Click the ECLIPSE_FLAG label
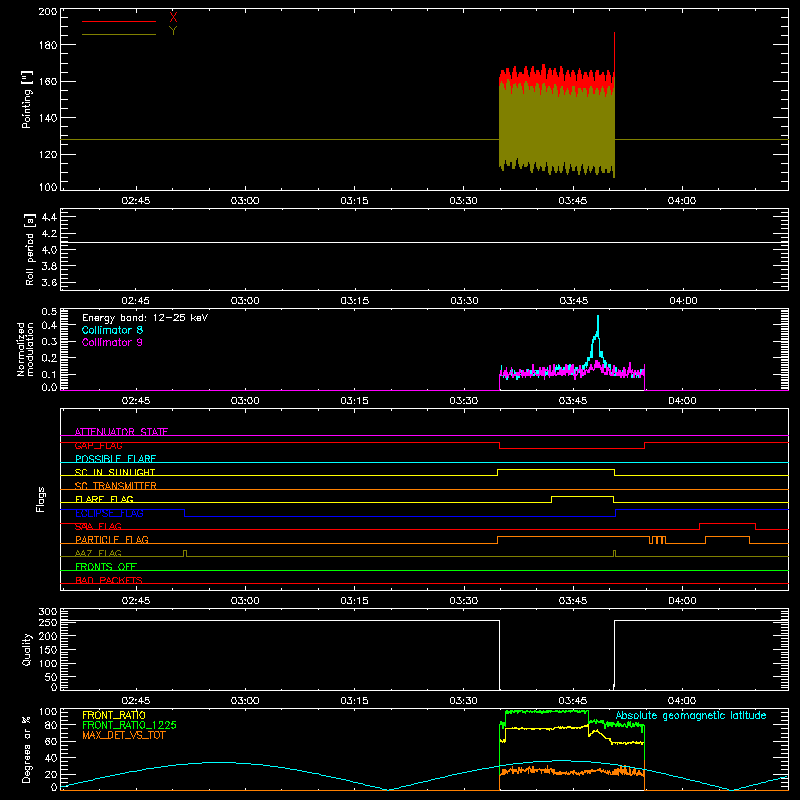 [109, 513]
